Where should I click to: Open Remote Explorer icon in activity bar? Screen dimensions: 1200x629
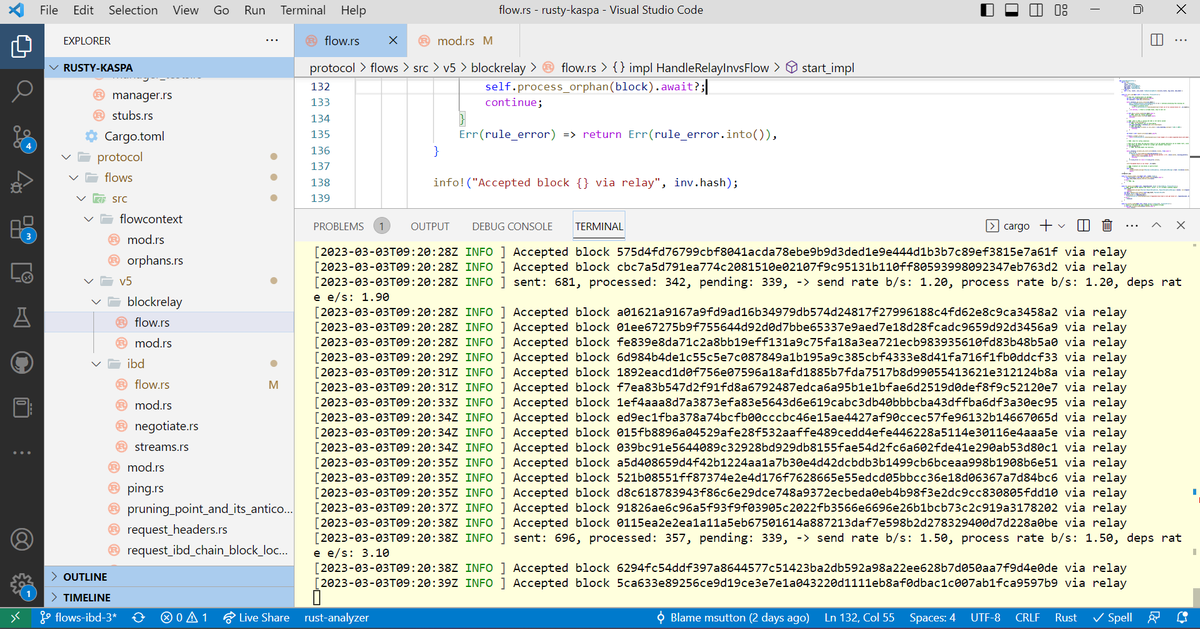tap(22, 272)
